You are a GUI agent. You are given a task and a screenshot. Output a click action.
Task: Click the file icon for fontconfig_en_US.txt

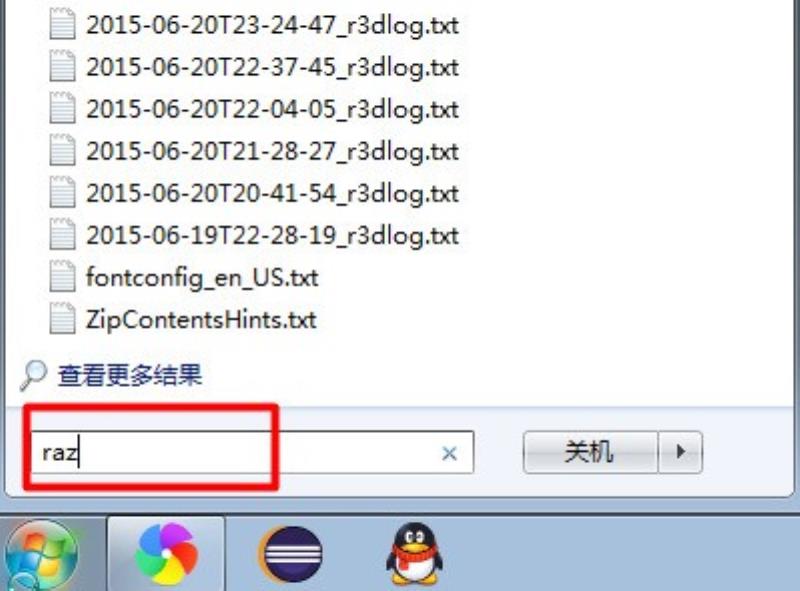[62, 277]
